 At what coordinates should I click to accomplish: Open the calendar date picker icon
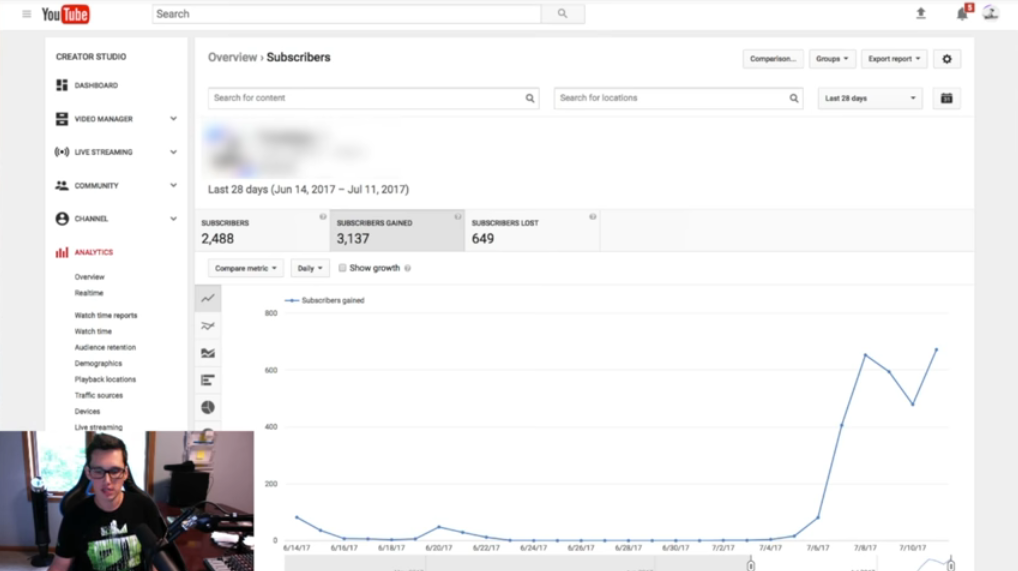pos(947,98)
